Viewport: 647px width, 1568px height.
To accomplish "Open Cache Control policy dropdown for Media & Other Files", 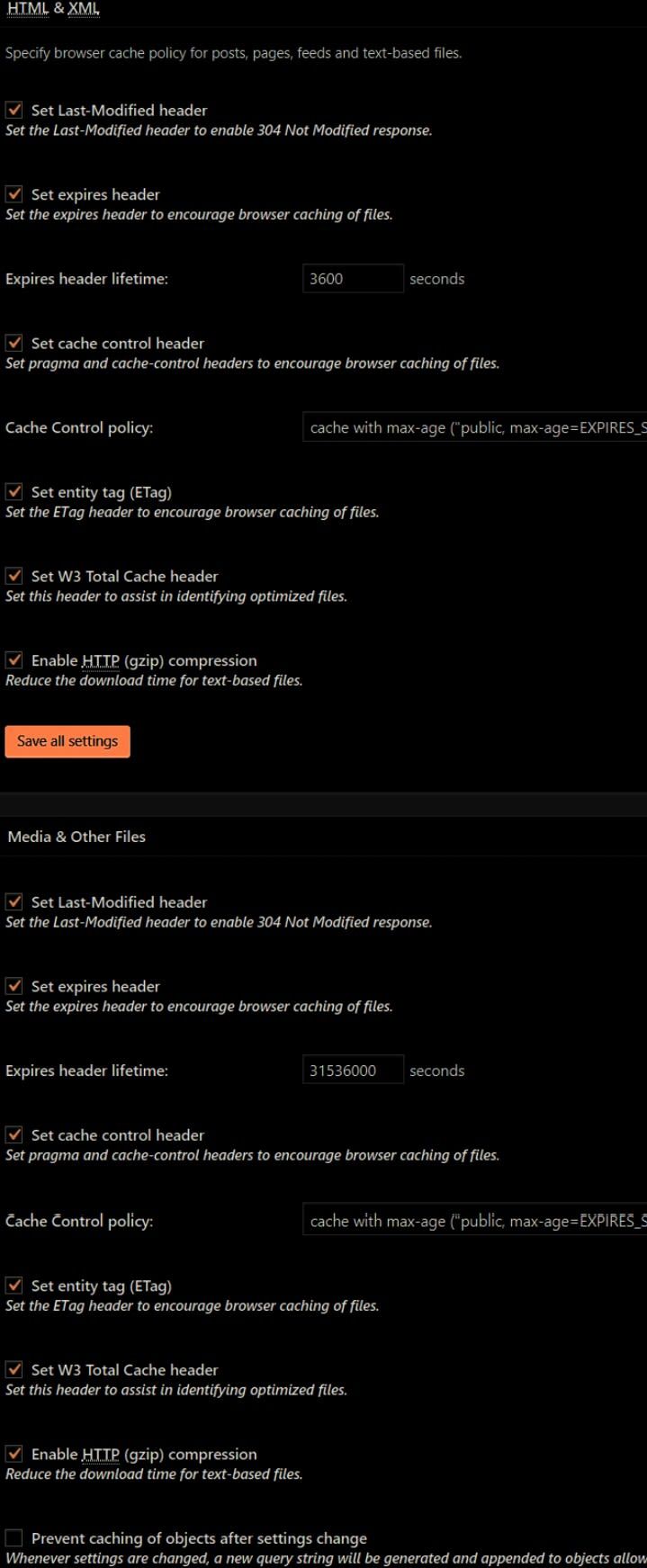I will [x=475, y=1221].
